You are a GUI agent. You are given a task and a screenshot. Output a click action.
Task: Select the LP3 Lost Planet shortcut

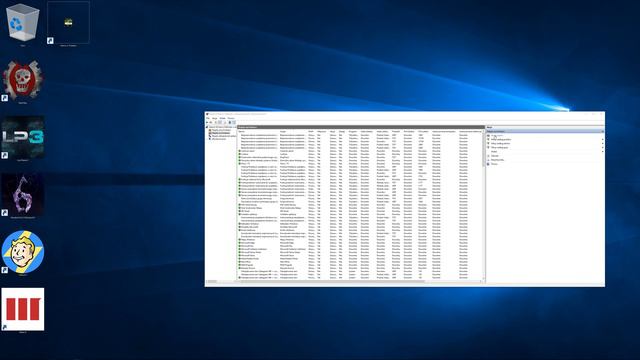(23, 138)
